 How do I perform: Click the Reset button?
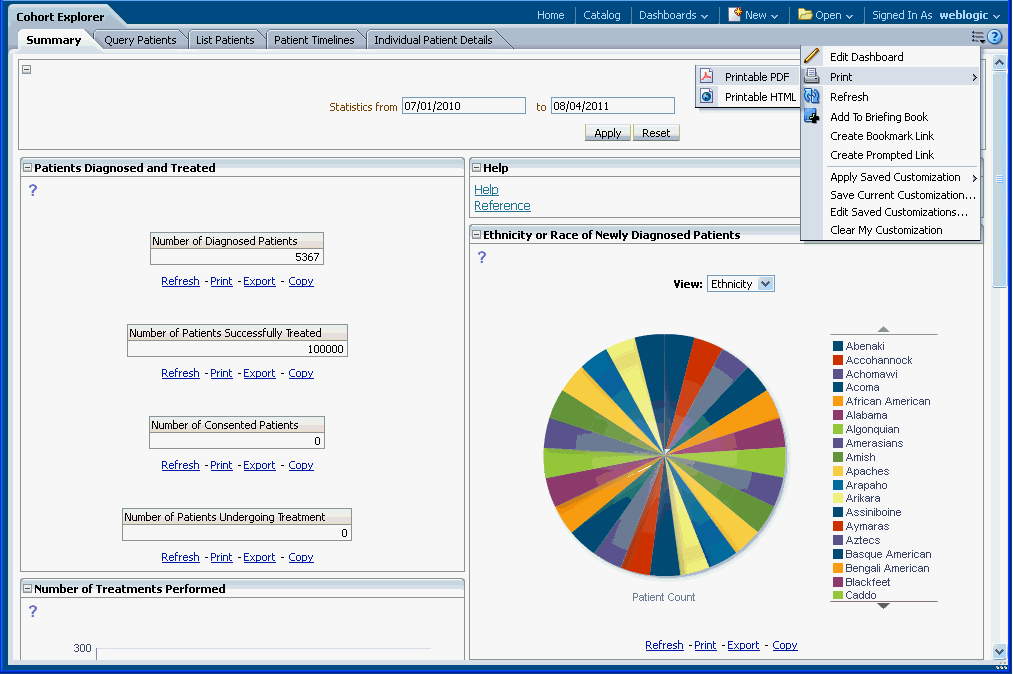[656, 132]
